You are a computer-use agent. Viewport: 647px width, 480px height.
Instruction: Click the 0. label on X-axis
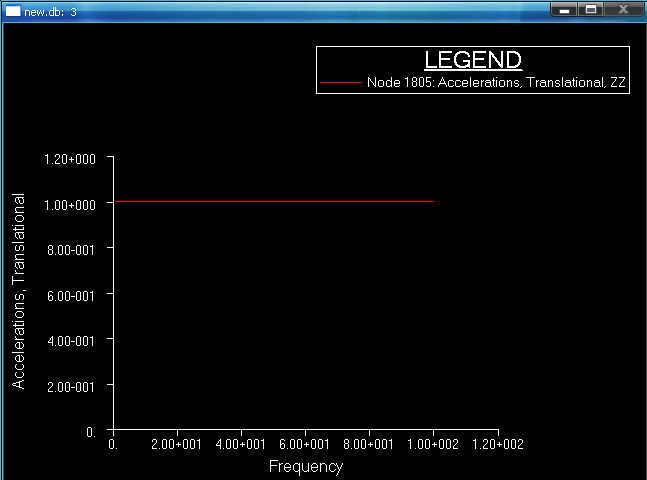click(x=113, y=445)
